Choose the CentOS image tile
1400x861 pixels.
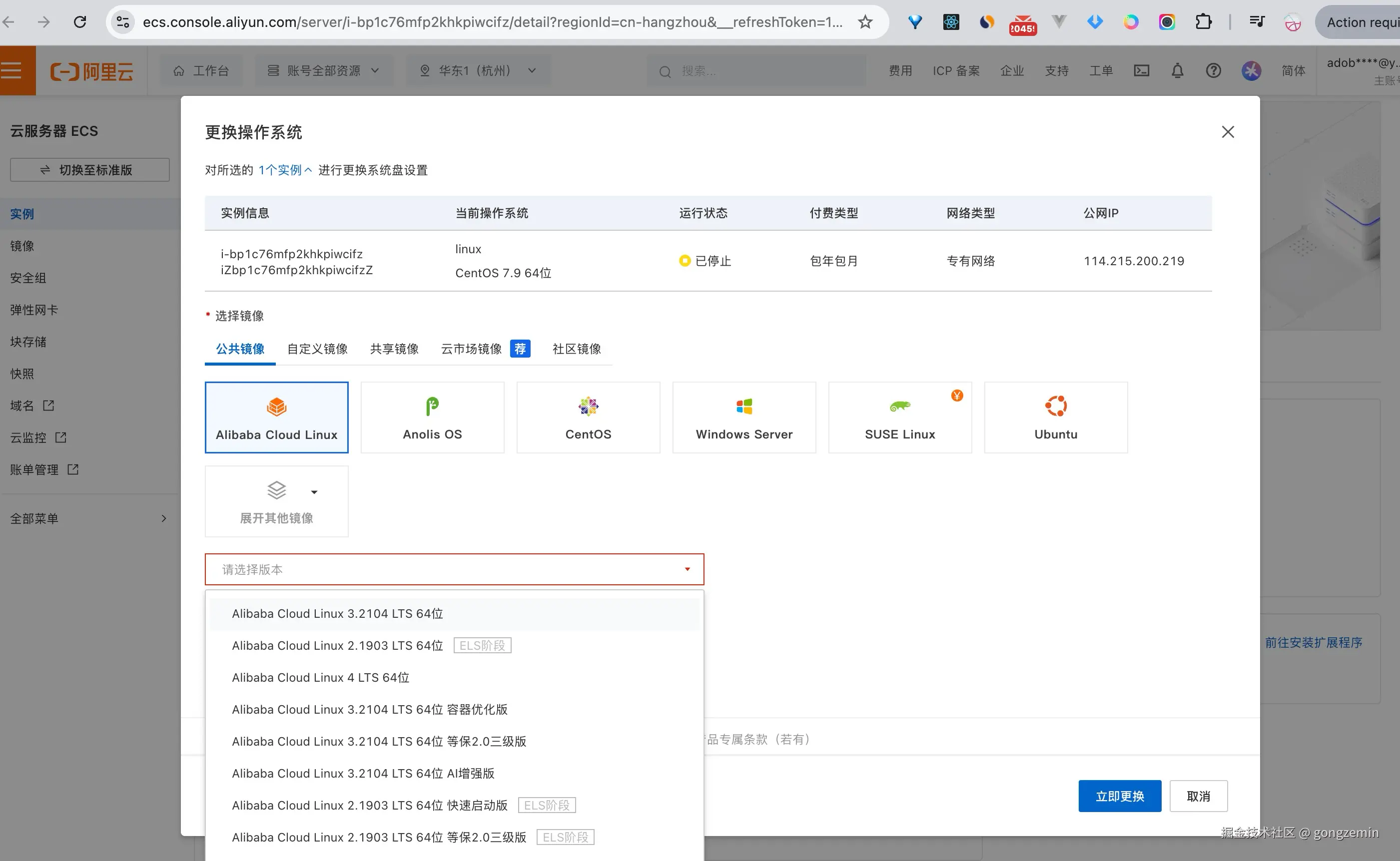click(588, 417)
